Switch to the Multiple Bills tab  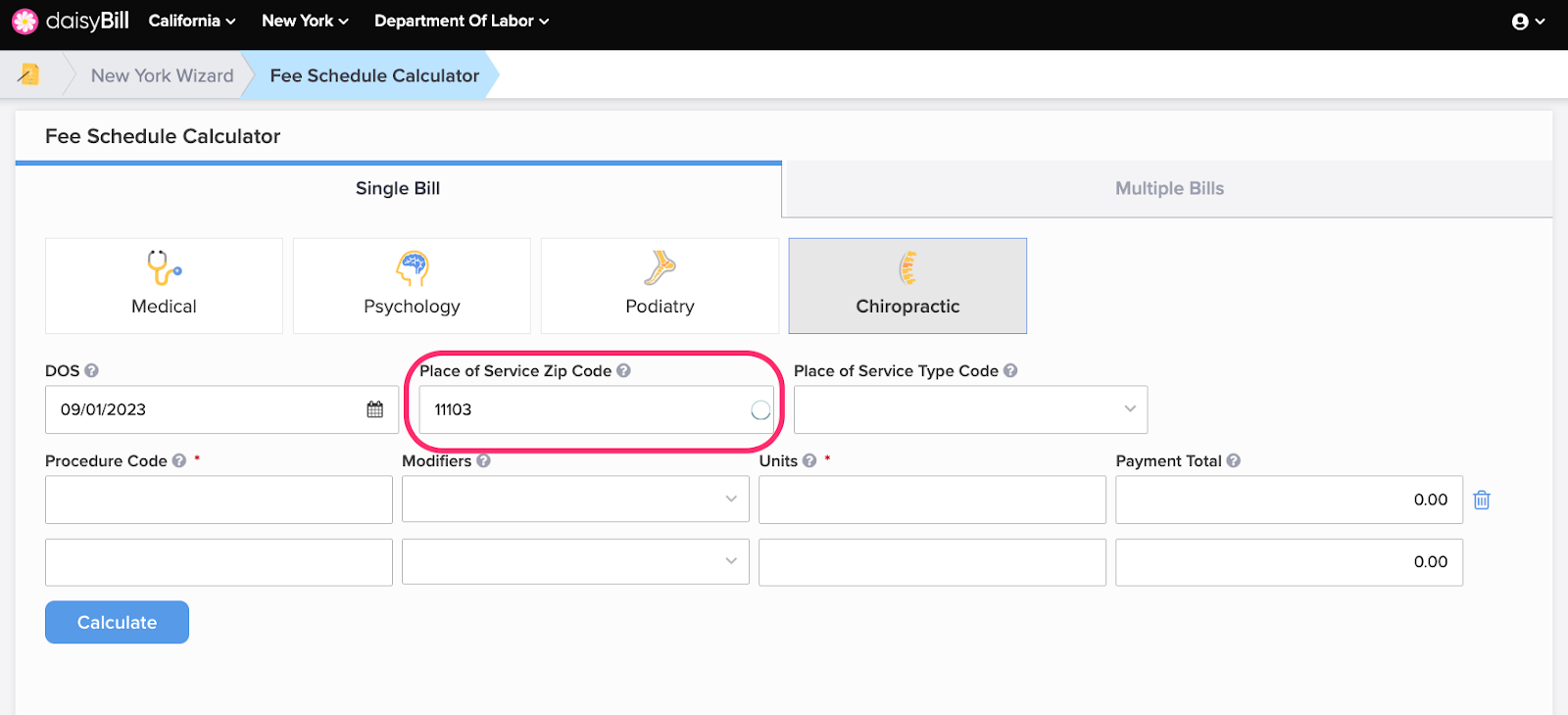click(x=1169, y=189)
